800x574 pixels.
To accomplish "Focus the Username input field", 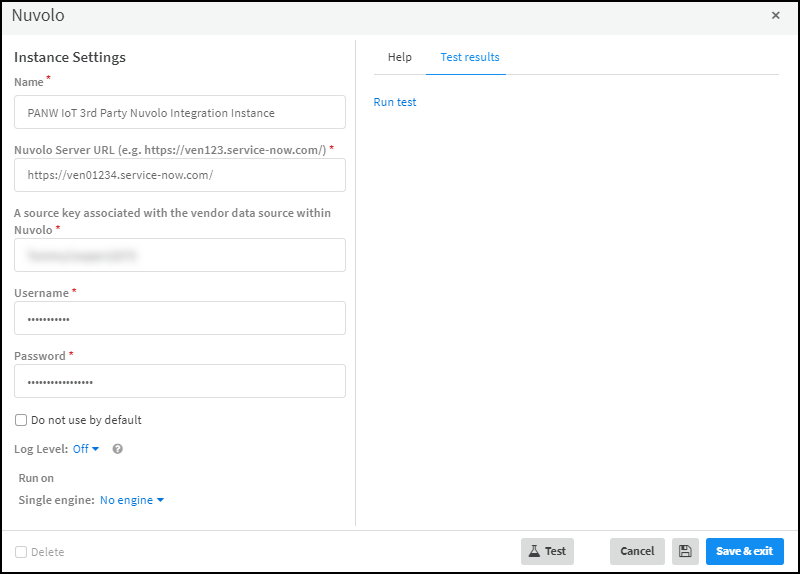I will click(x=180, y=318).
